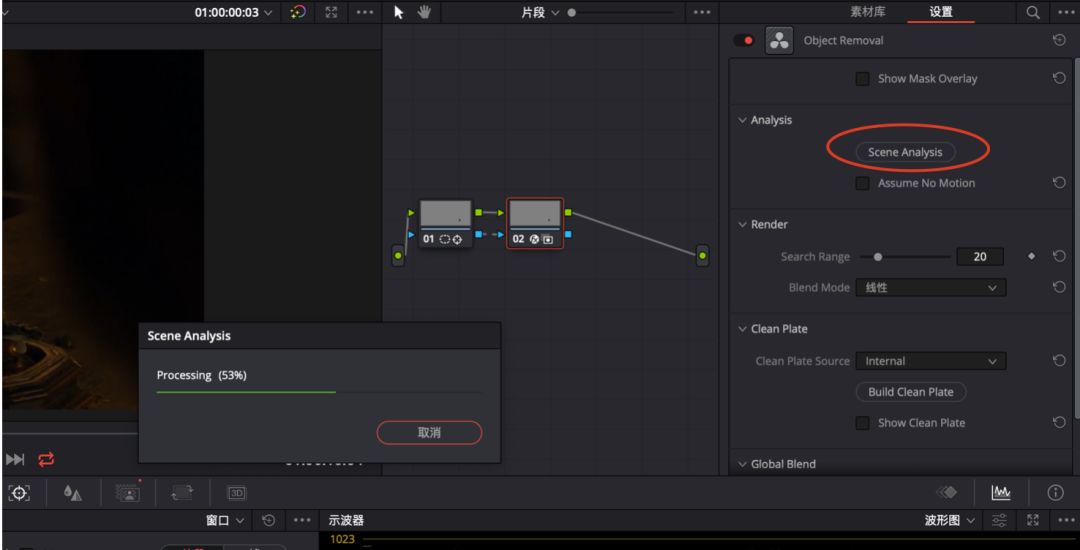Viewport: 1080px width, 550px height.
Task: Open the 波形图 scope type dropdown
Action: point(950,521)
